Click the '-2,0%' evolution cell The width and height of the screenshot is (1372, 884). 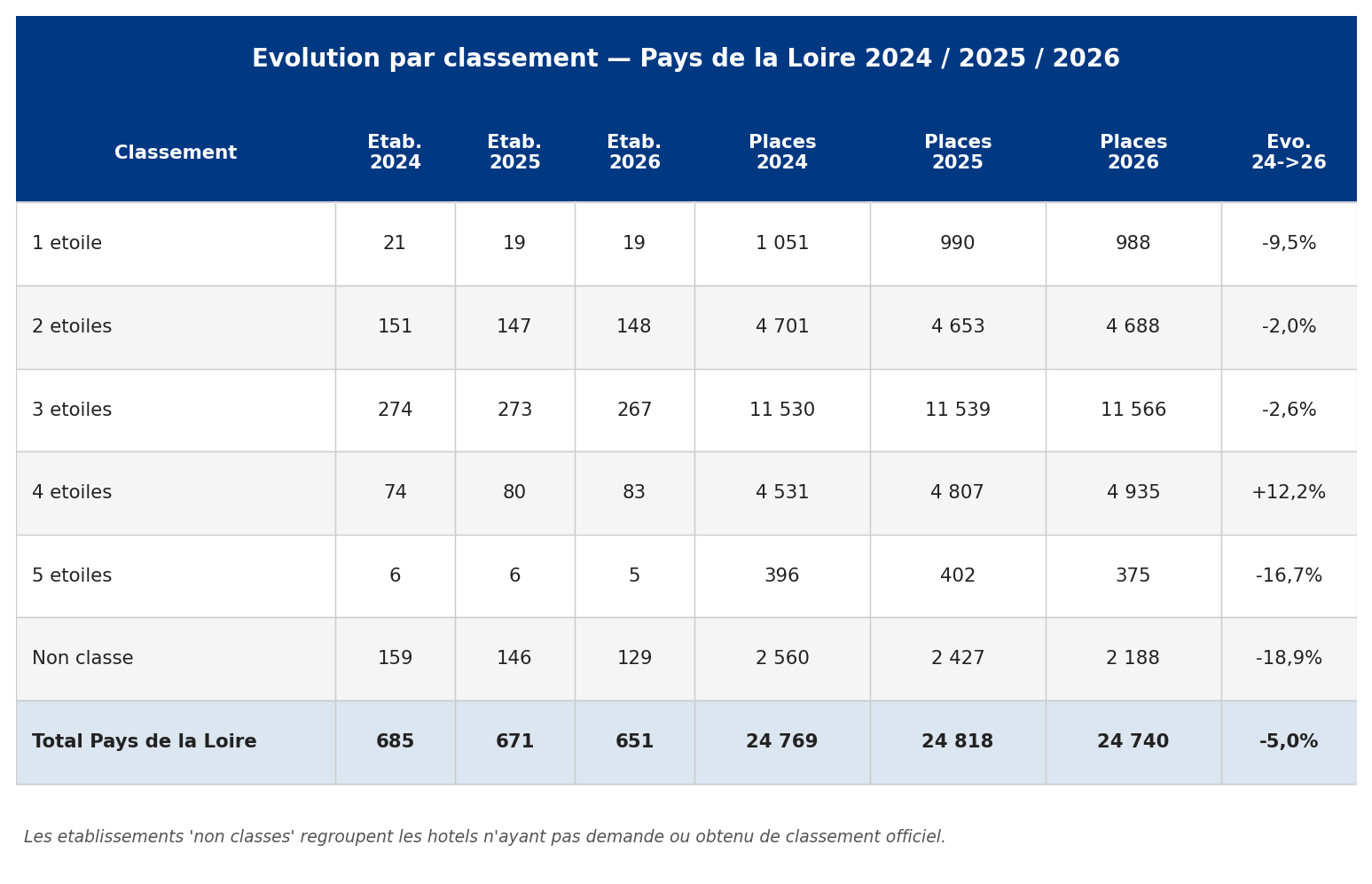1289,327
